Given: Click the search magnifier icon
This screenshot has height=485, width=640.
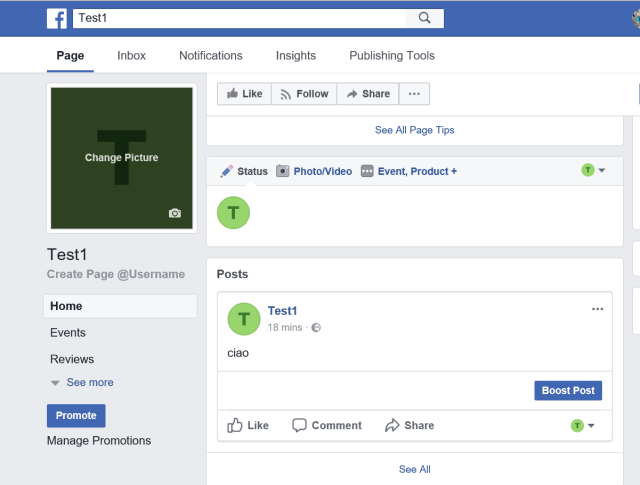Looking at the screenshot, I should tap(424, 18).
